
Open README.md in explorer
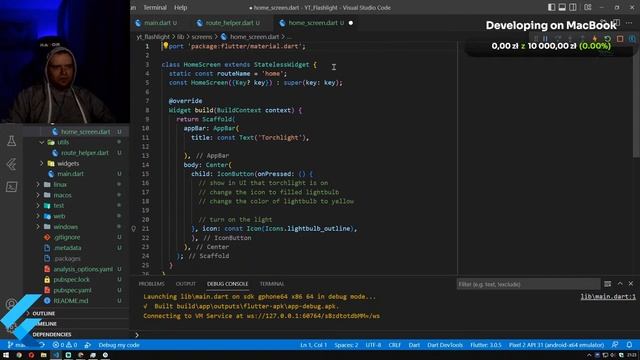(x=71, y=301)
